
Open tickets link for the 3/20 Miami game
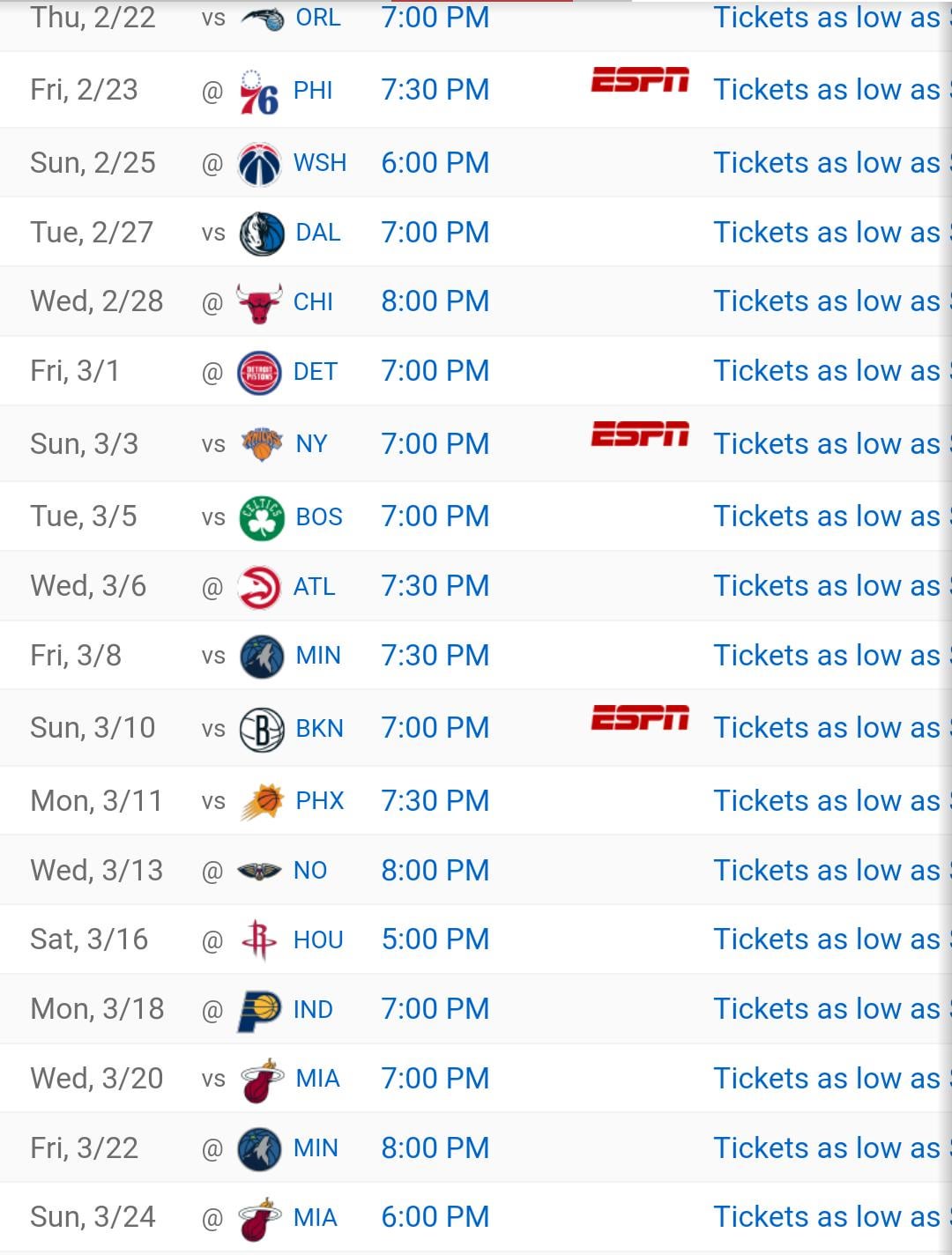(x=827, y=1078)
